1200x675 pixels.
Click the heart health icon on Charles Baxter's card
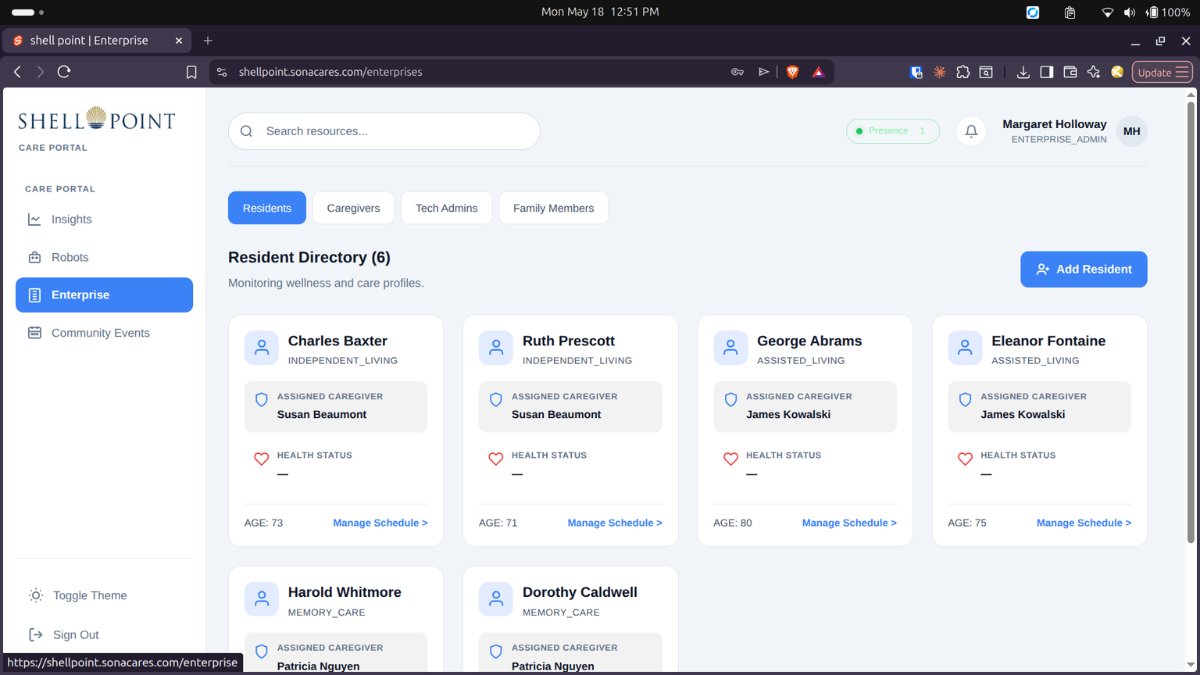[261, 459]
